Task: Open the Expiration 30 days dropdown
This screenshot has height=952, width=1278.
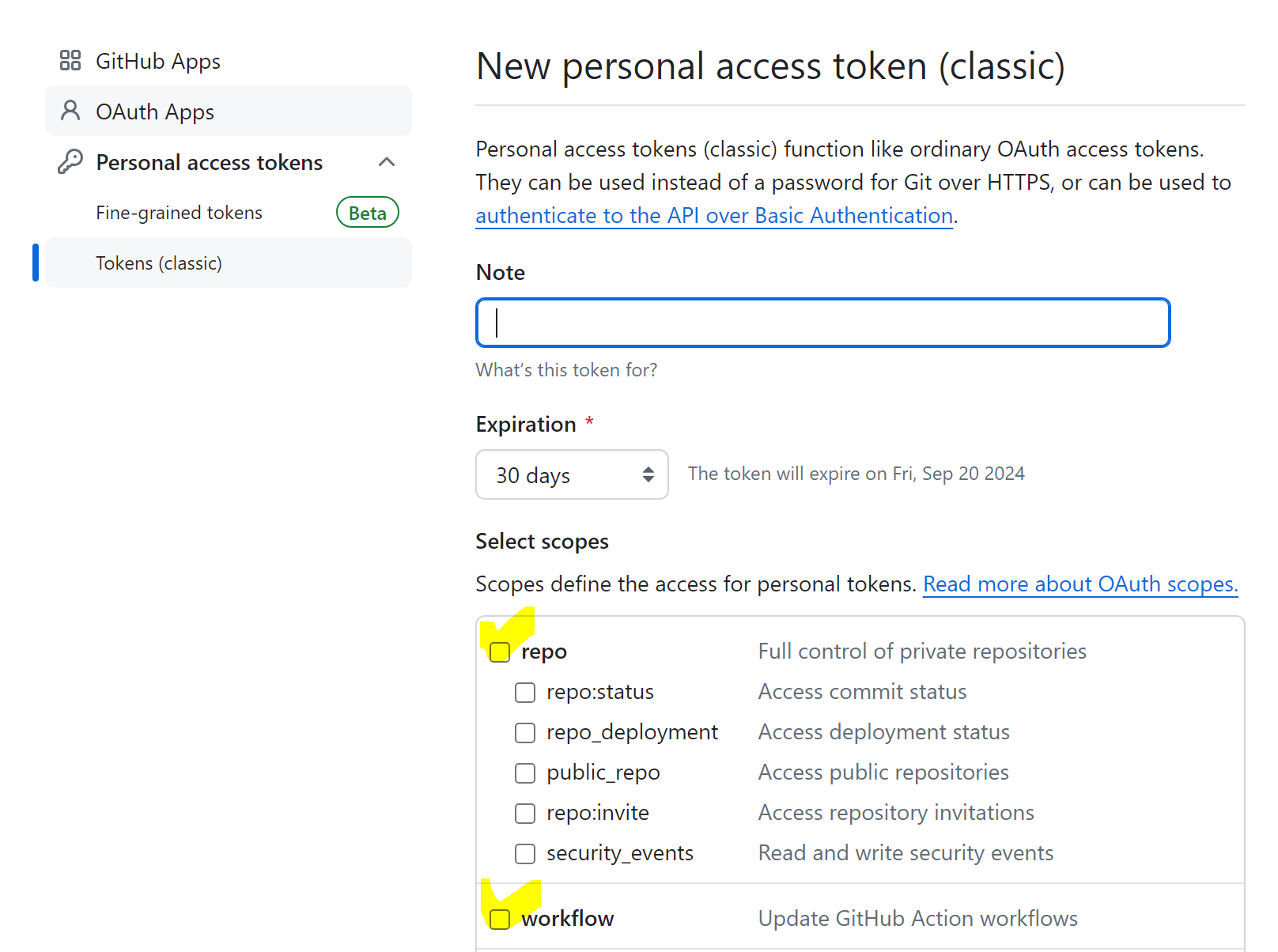Action: click(x=572, y=474)
